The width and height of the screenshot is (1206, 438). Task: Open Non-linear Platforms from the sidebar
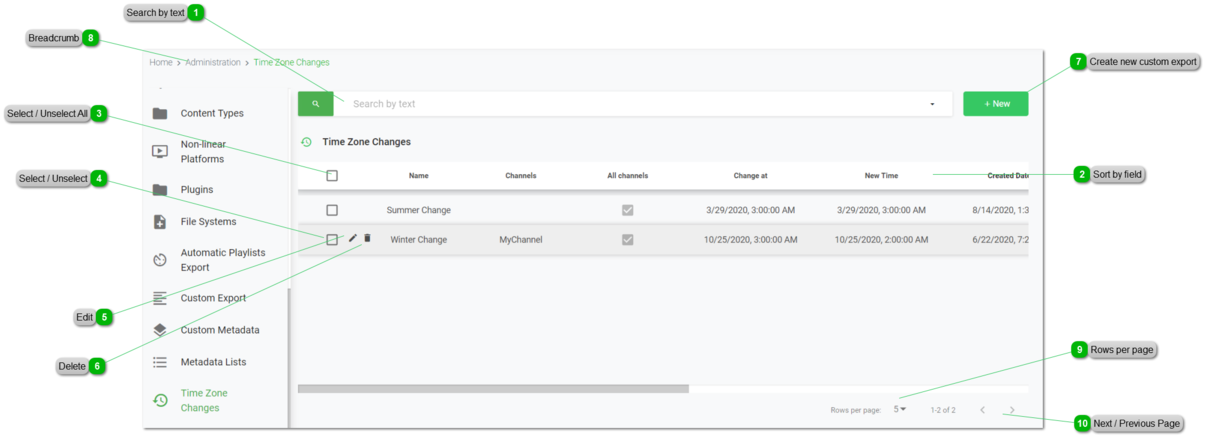(x=201, y=152)
